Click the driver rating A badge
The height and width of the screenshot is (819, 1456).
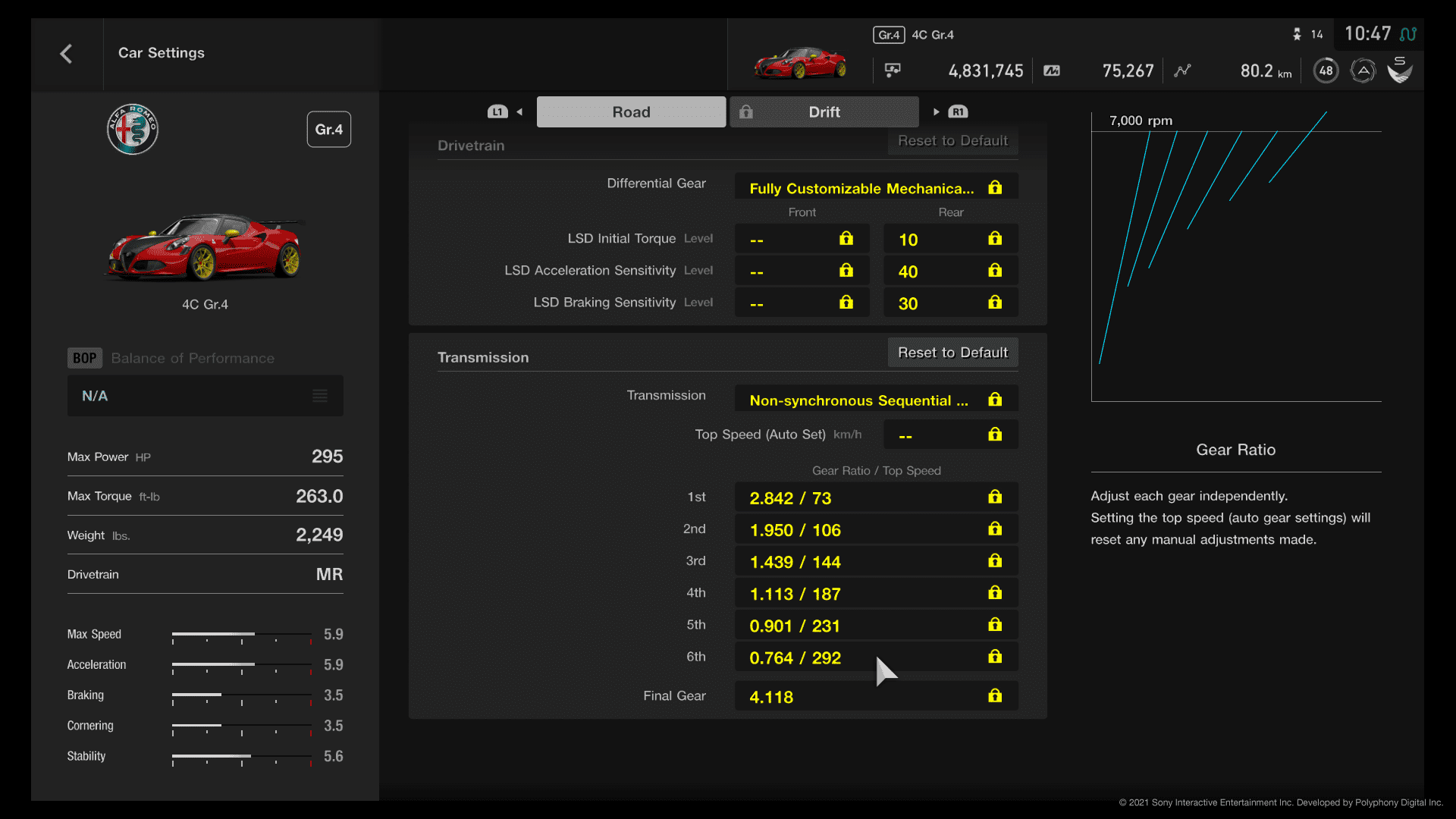1363,71
